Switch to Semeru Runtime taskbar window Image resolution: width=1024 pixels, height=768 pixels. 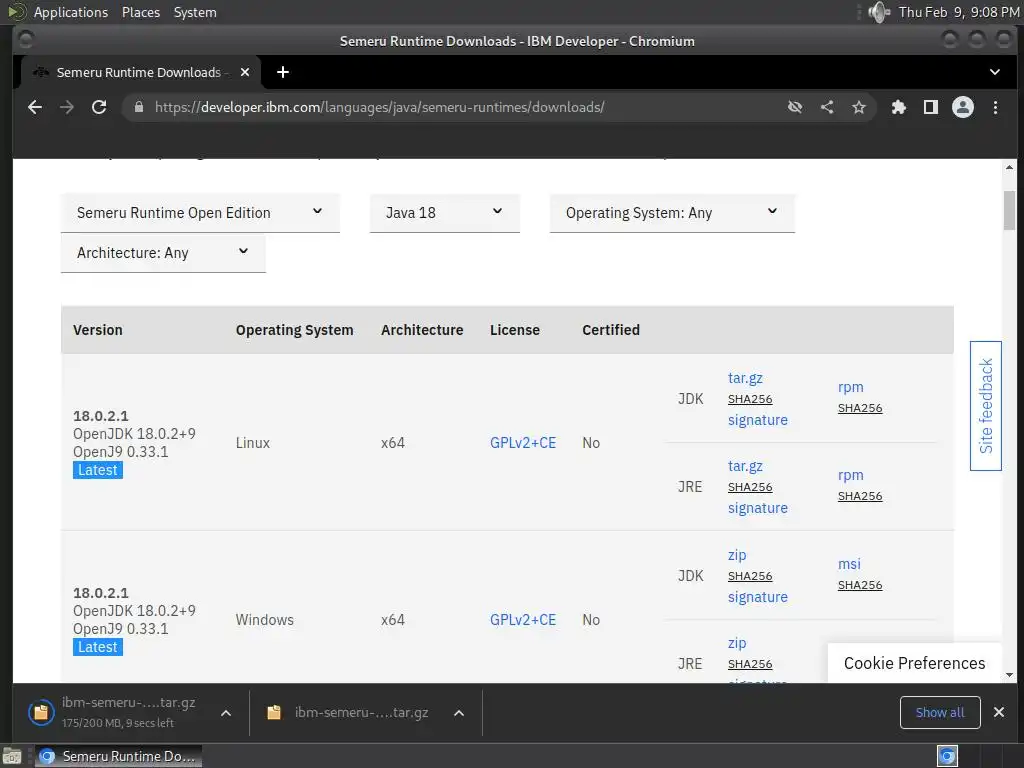(x=118, y=756)
